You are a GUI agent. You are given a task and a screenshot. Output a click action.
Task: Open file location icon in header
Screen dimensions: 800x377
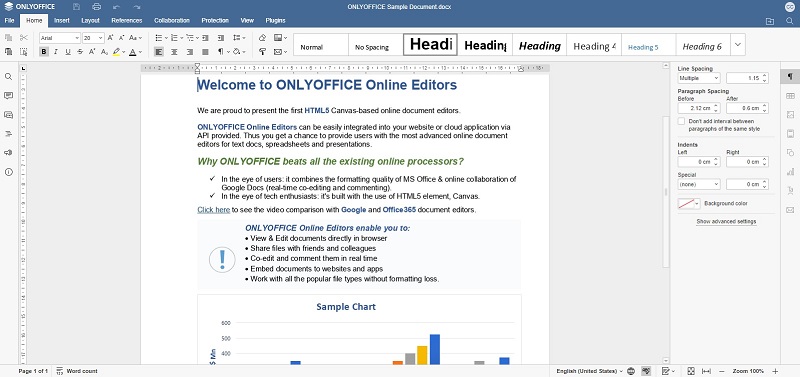point(770,21)
